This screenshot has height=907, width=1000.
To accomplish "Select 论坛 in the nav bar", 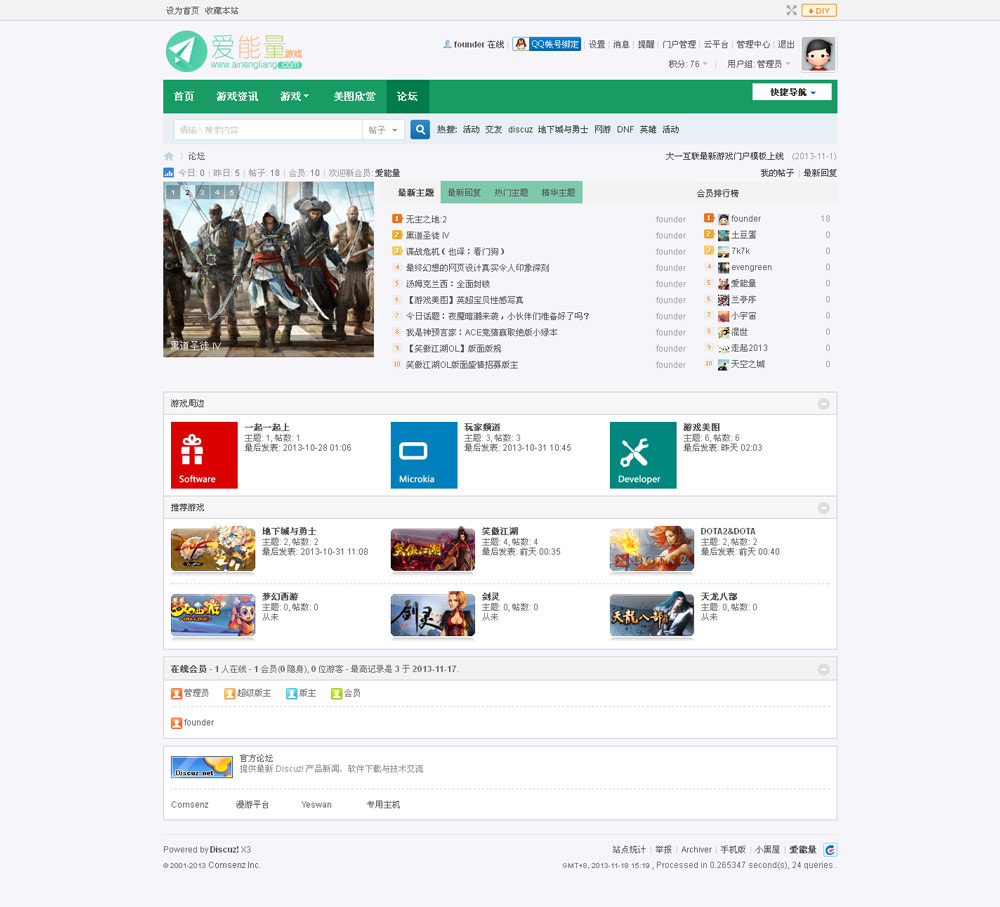I will (x=407, y=96).
